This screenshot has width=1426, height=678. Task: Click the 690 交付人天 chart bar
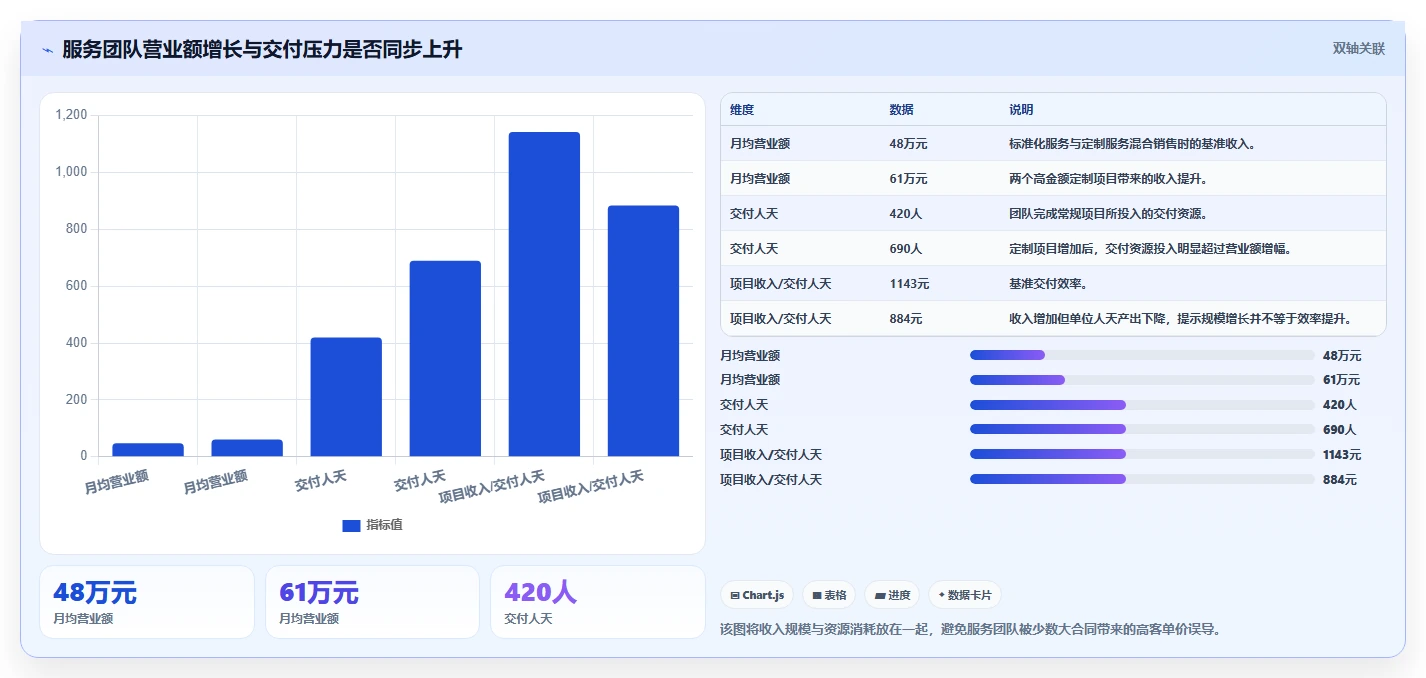445,358
